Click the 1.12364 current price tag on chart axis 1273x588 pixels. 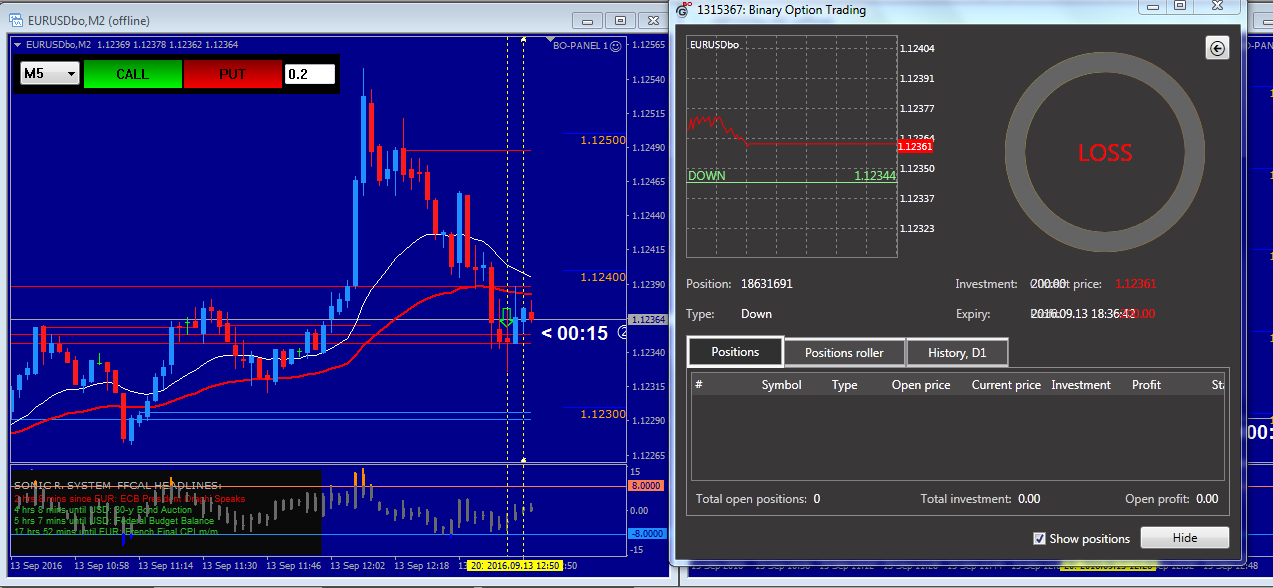pos(647,320)
